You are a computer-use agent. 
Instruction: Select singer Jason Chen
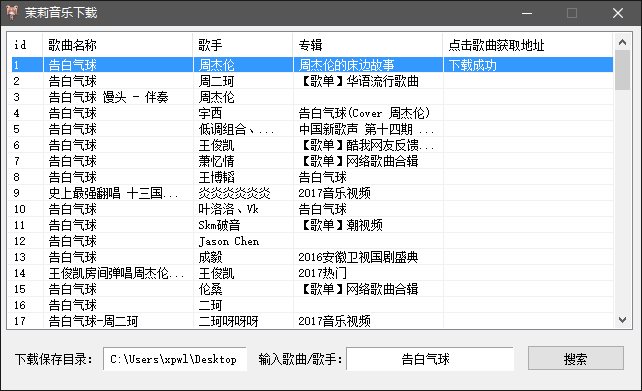229,241
